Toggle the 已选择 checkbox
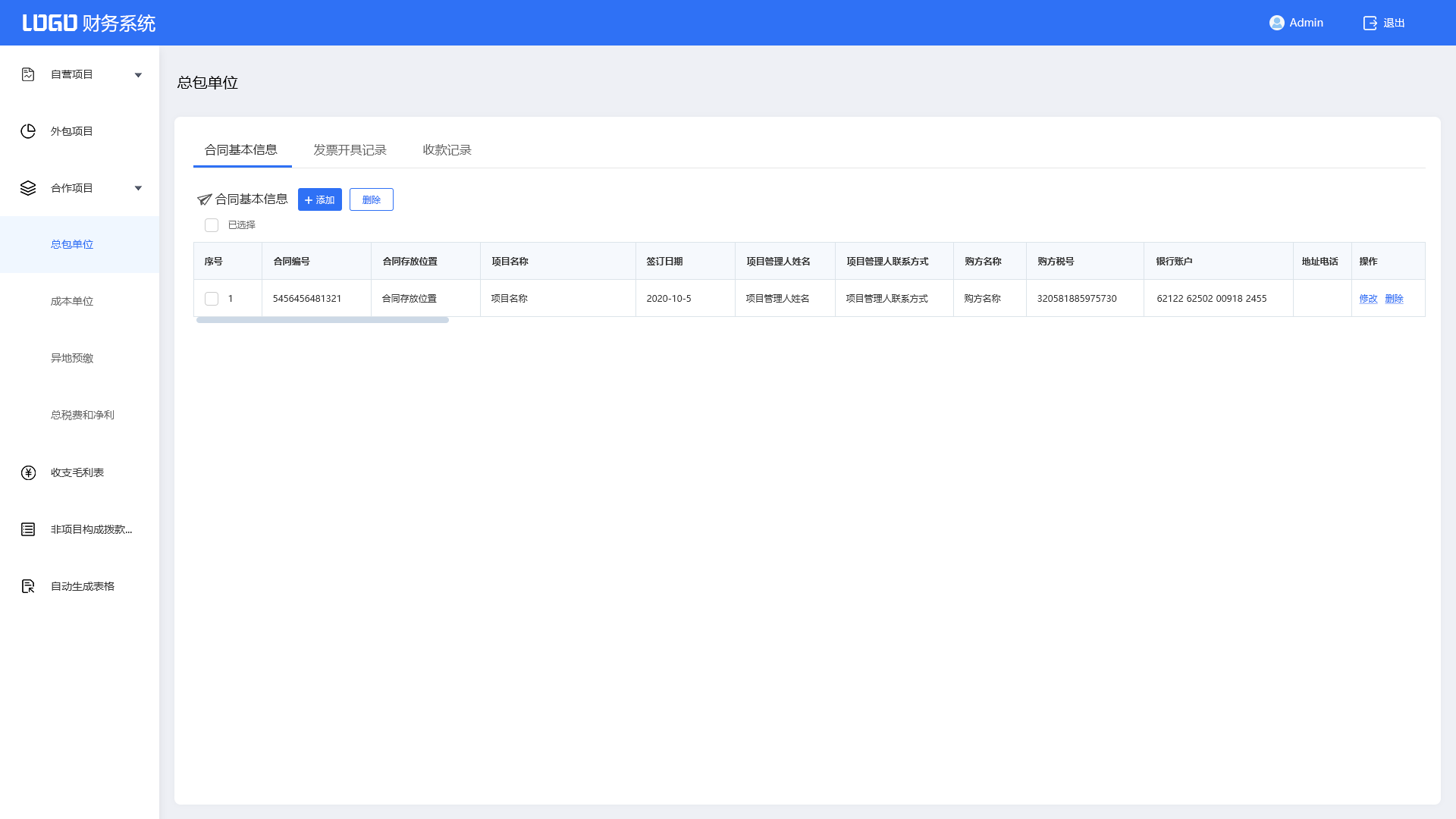 click(212, 225)
